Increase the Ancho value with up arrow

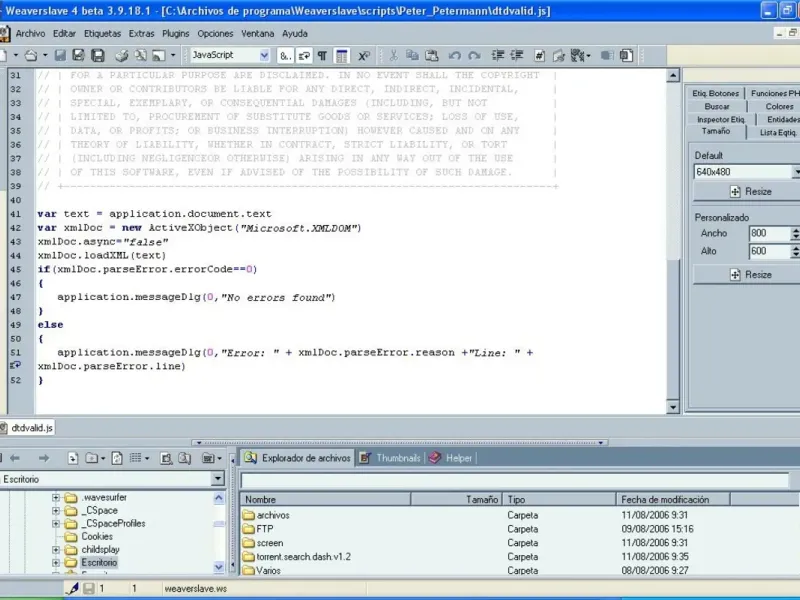[x=795, y=230]
